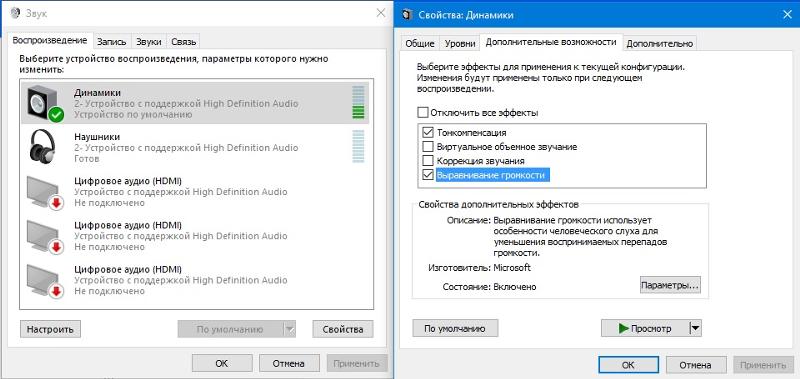Click the first Цифровое аудио (HDMI) monitor icon

tap(45, 192)
